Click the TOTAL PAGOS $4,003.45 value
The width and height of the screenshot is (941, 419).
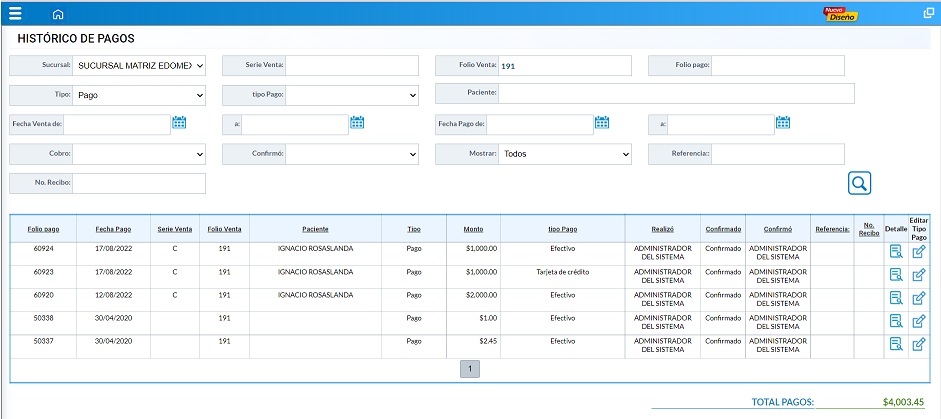pyautogui.click(x=904, y=402)
